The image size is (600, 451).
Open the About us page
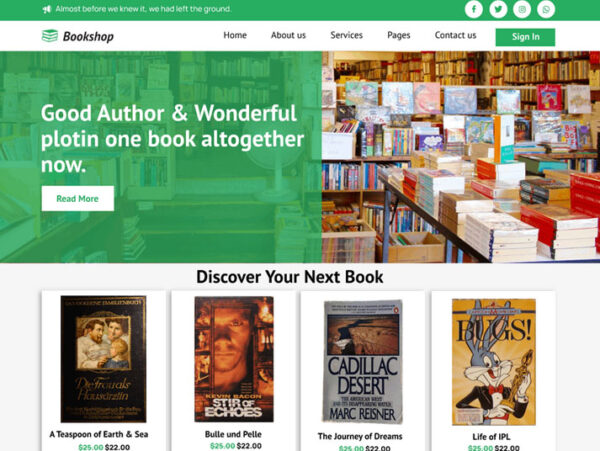289,35
